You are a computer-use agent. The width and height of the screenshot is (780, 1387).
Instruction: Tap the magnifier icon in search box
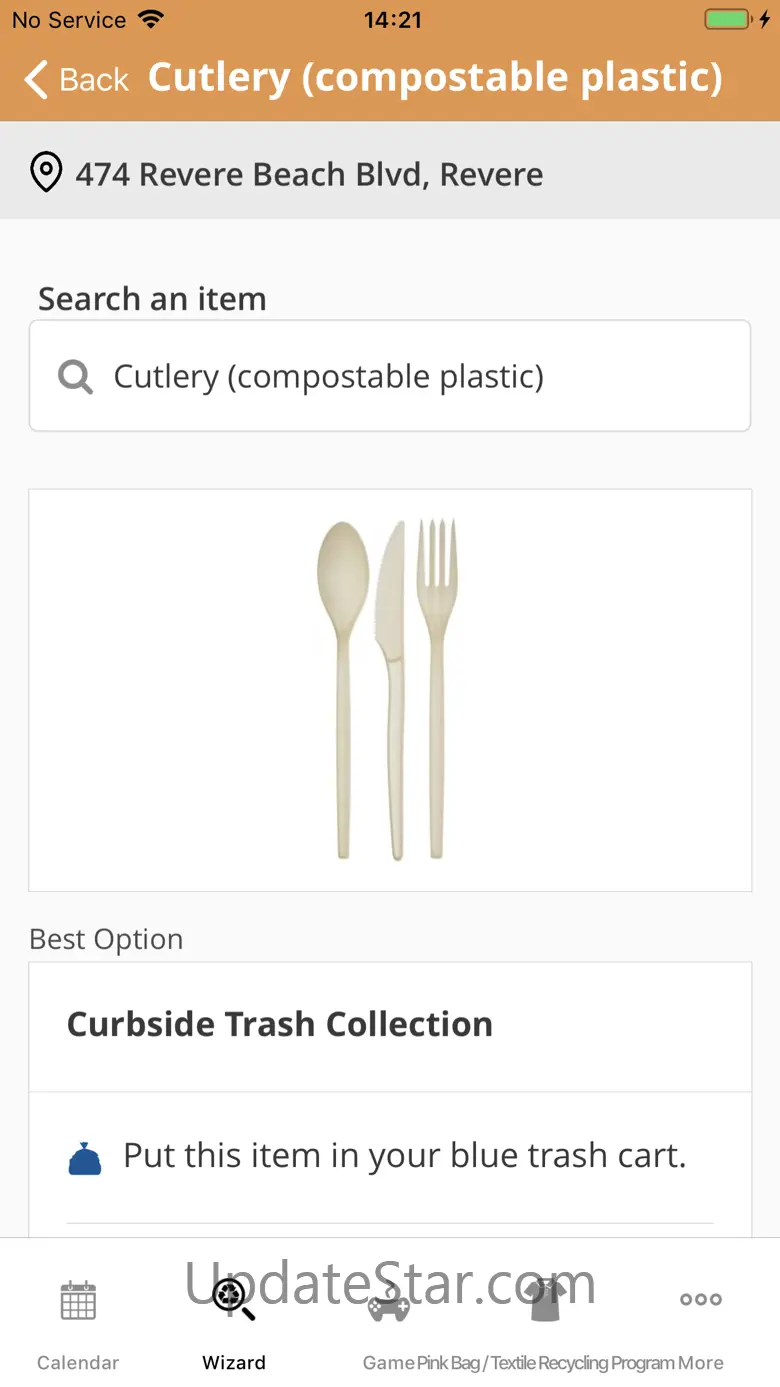point(75,377)
